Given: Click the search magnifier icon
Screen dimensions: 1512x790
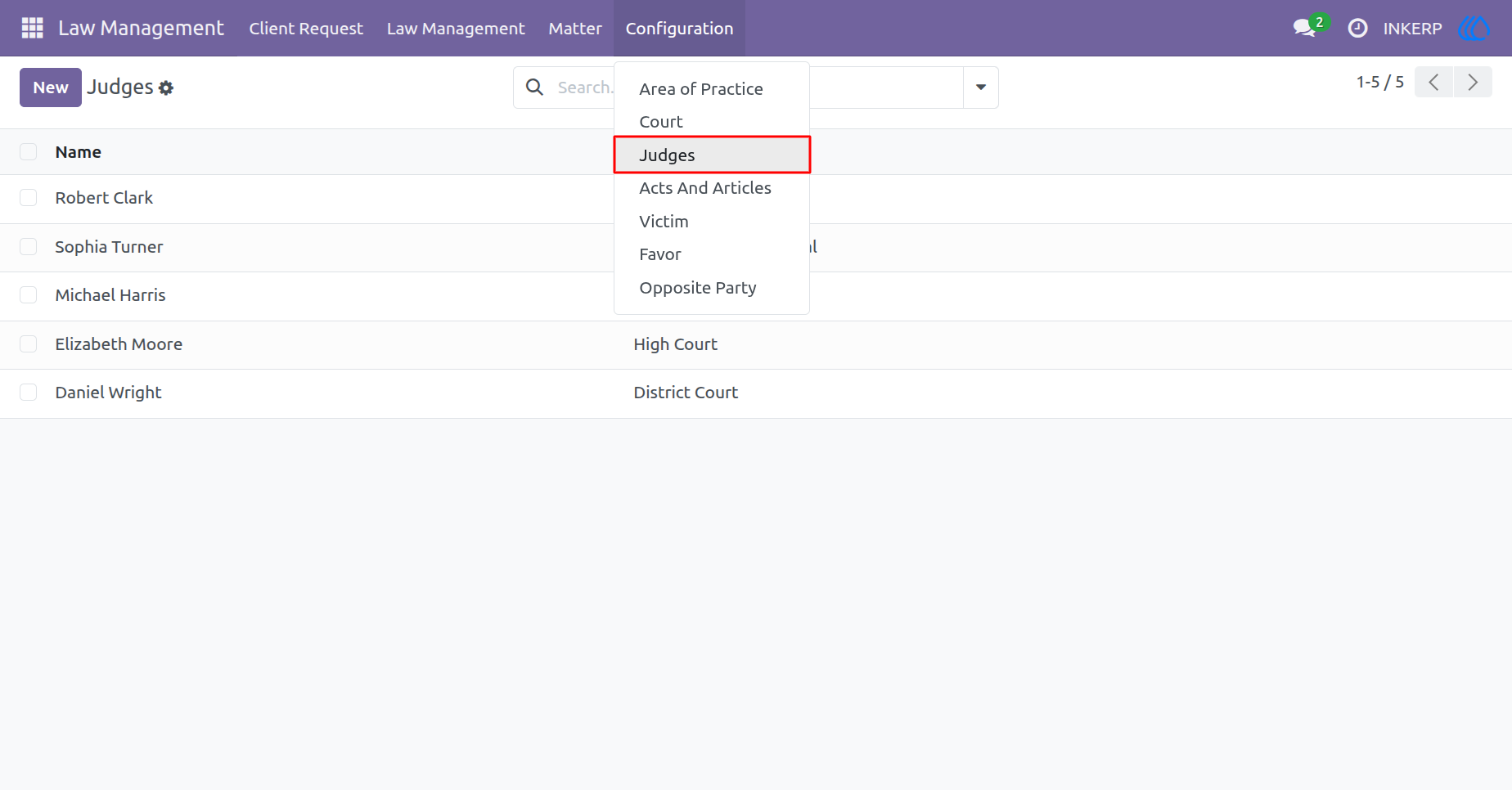Looking at the screenshot, I should pyautogui.click(x=534, y=87).
